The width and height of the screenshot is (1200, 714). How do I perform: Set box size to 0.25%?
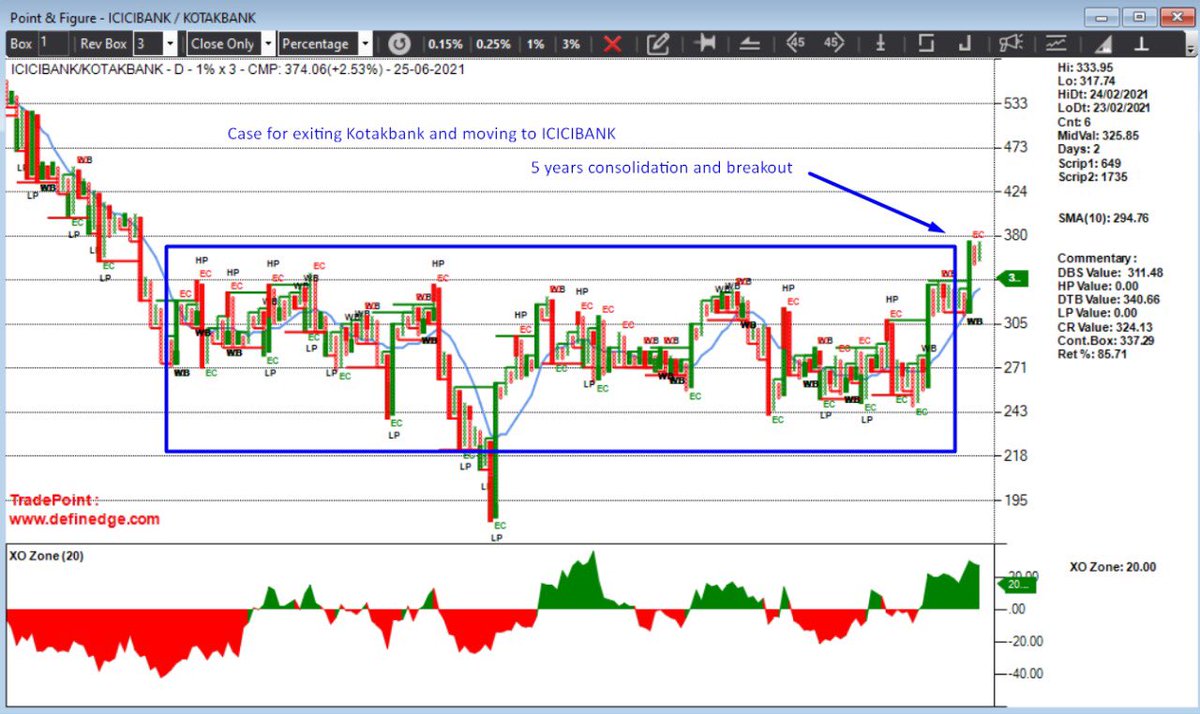coord(493,44)
